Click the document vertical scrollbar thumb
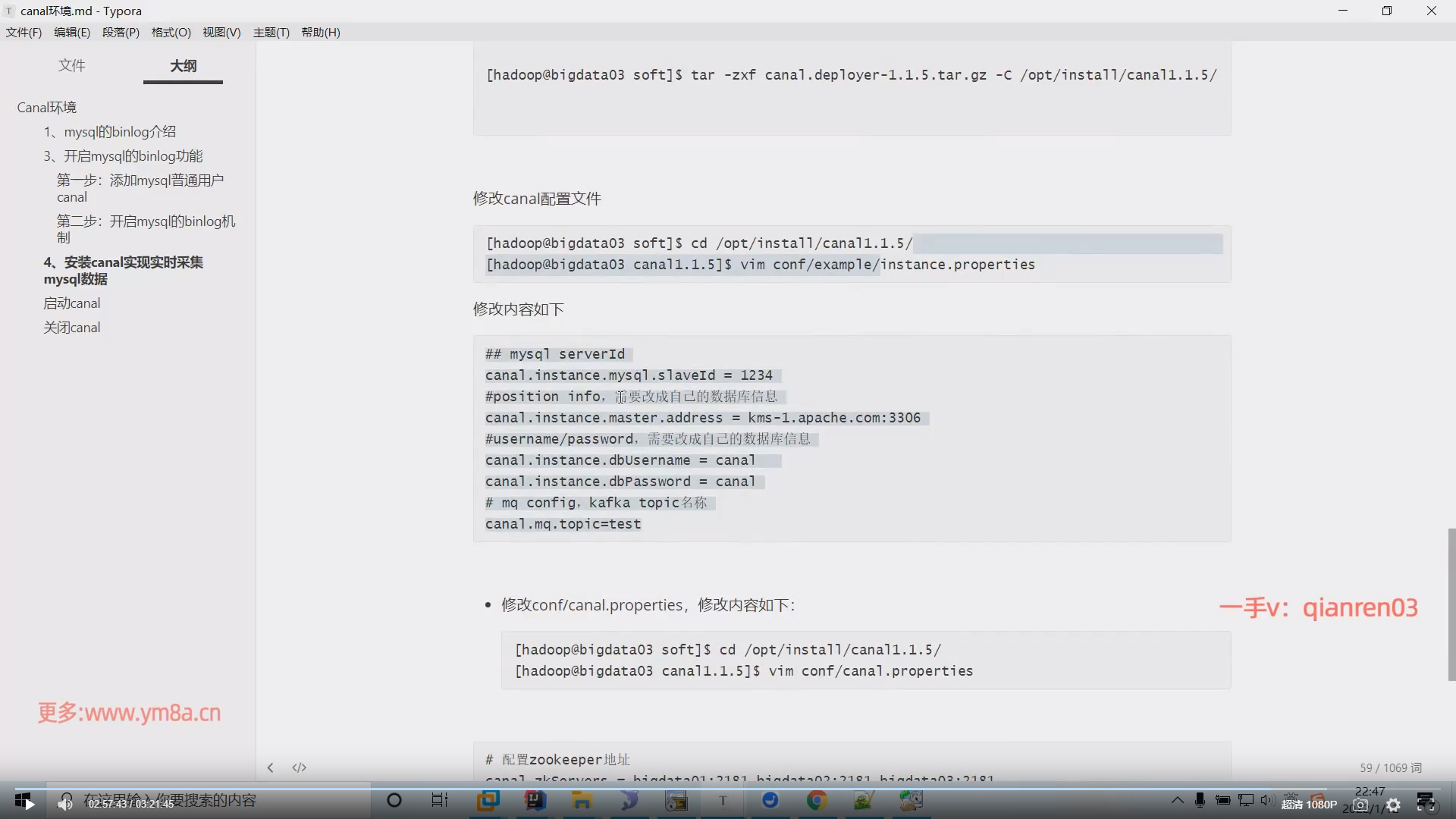The width and height of the screenshot is (1456, 819). (x=1451, y=604)
